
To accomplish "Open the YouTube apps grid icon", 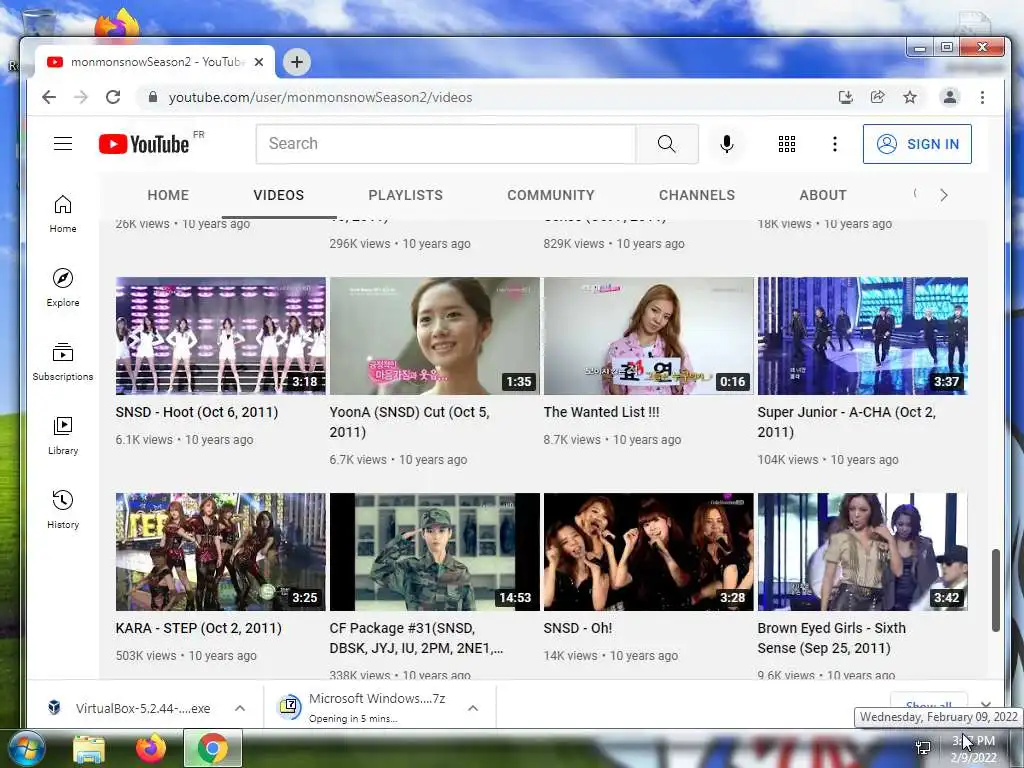I will coord(787,144).
